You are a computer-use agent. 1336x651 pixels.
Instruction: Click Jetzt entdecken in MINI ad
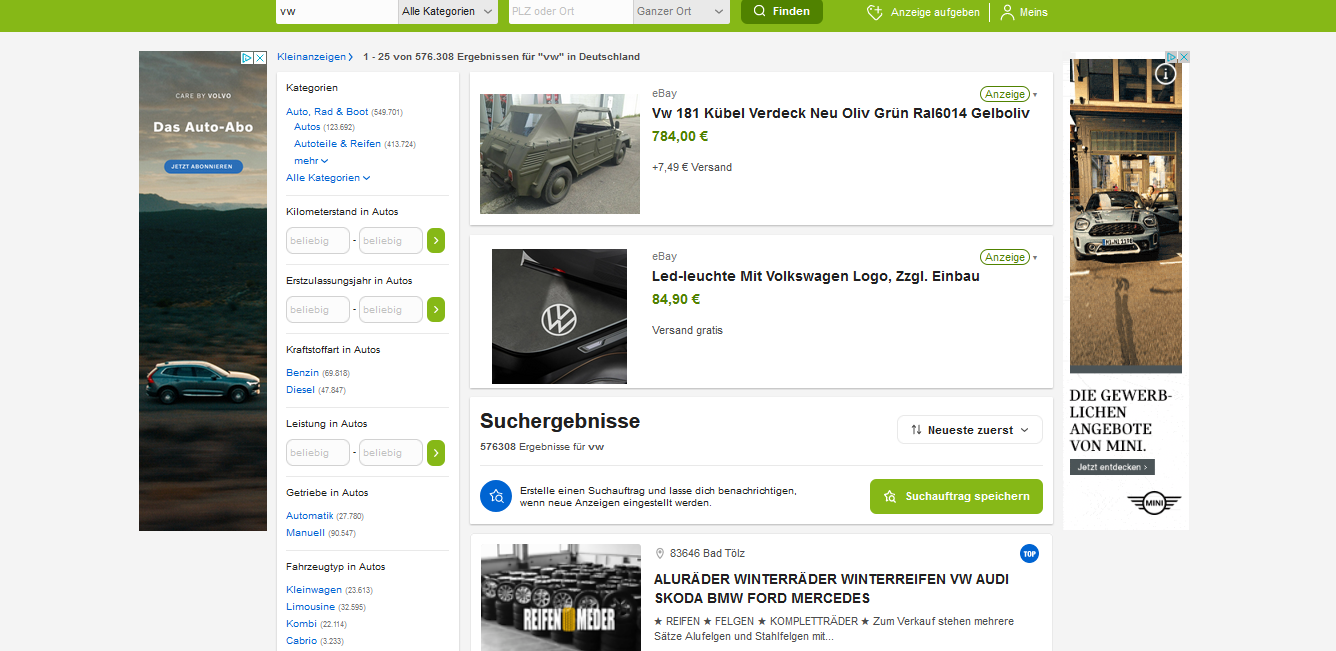click(1112, 467)
